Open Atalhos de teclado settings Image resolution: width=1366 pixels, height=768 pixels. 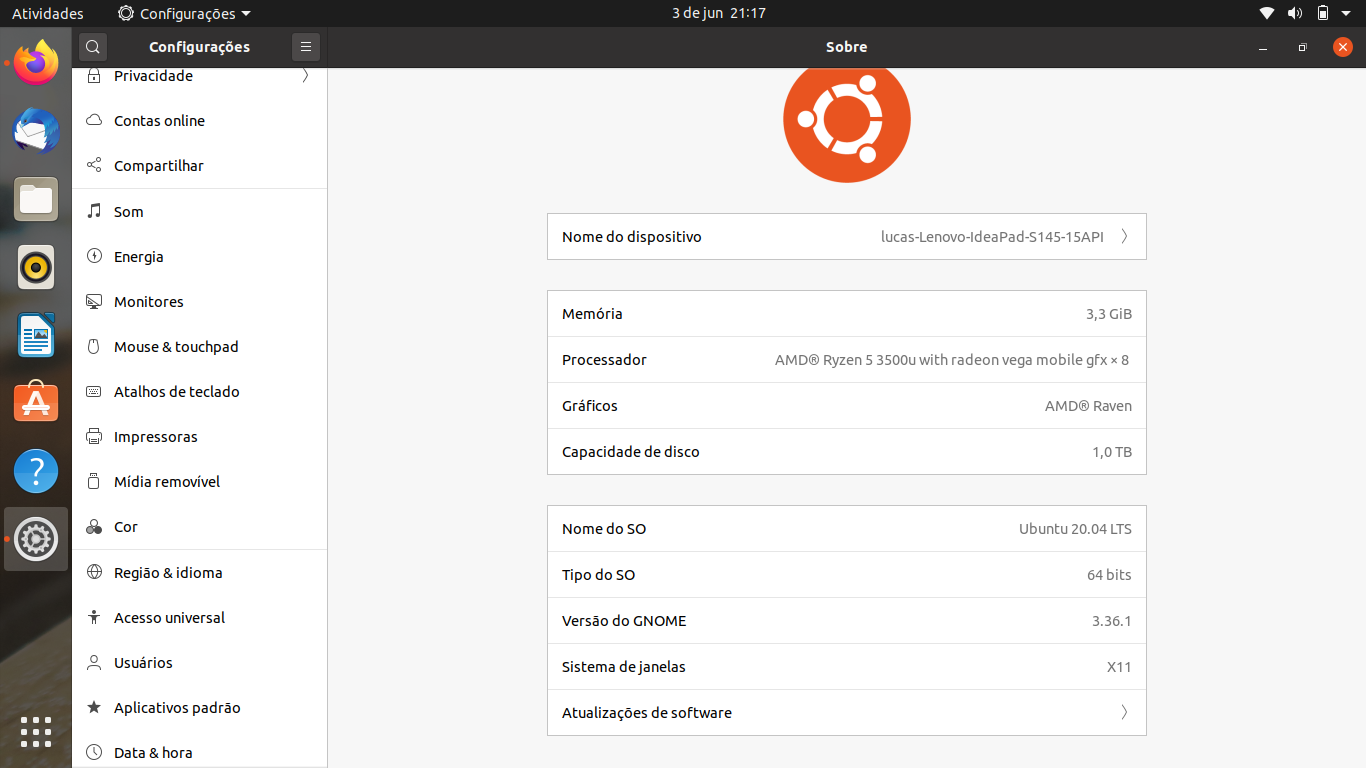(x=200, y=392)
